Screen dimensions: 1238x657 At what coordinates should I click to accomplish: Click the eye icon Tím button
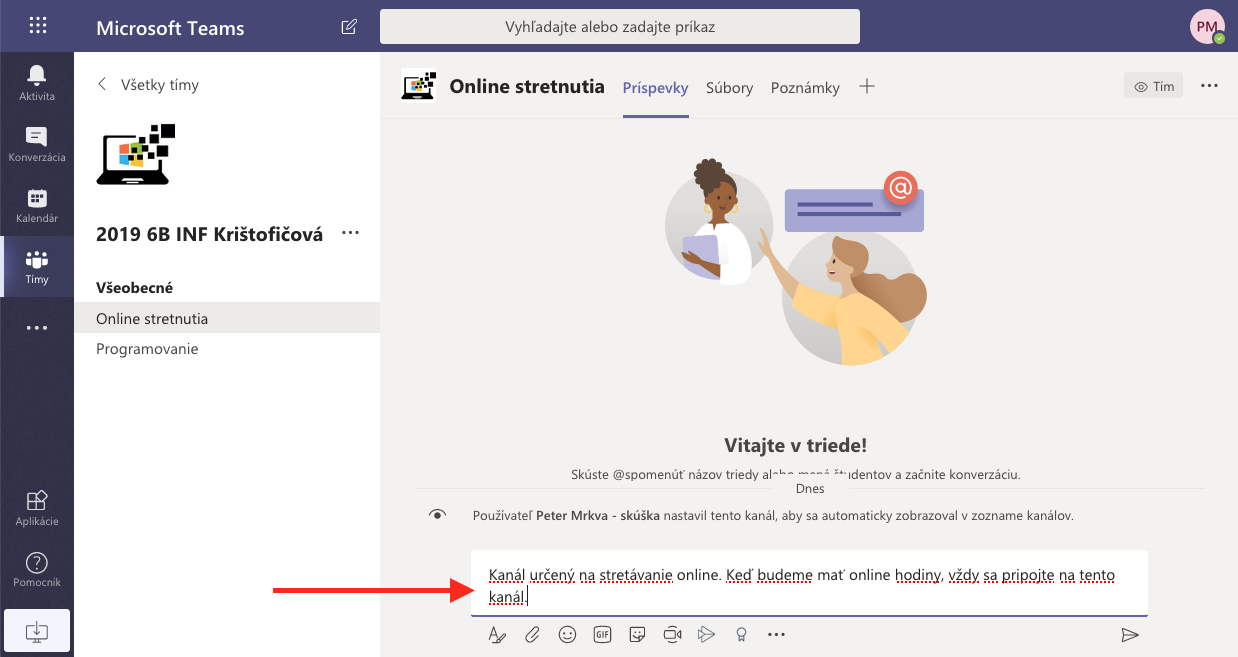(x=1153, y=86)
